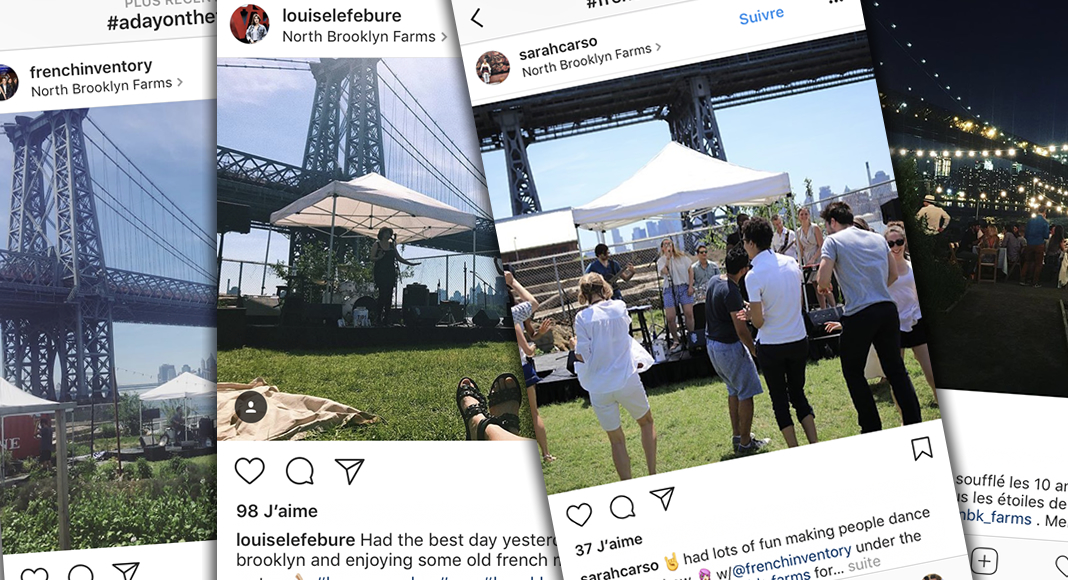Open comments on louiselefebure's post
The width and height of the screenshot is (1068, 580).
(x=300, y=470)
